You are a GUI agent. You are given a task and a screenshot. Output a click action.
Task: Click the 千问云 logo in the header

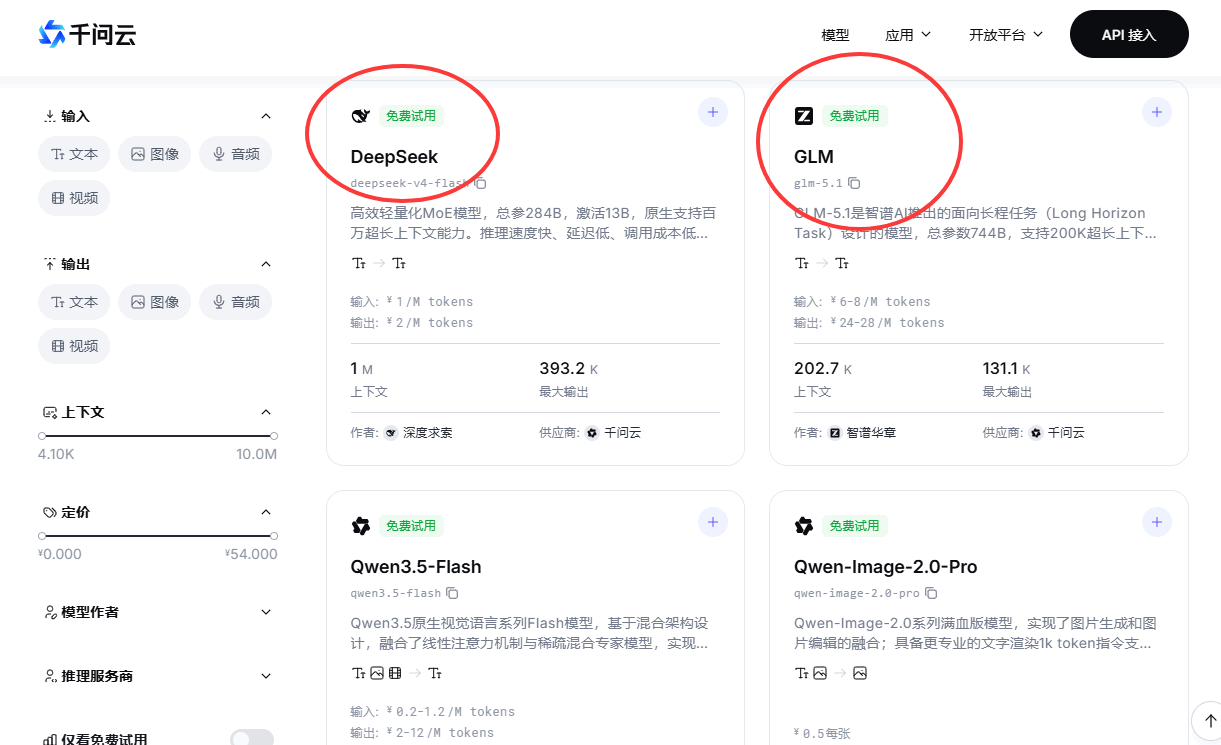tap(87, 34)
